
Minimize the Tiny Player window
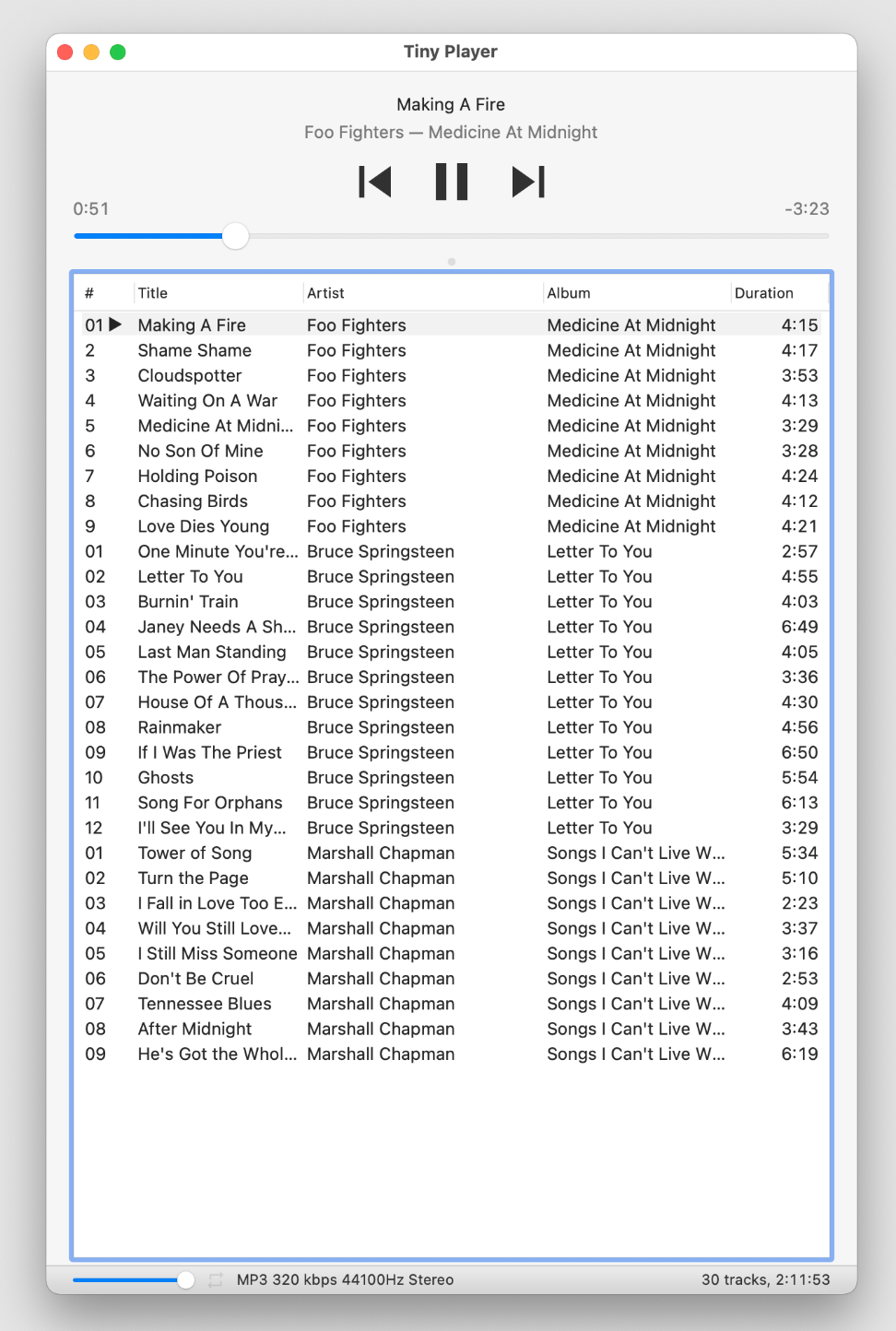tap(91, 52)
